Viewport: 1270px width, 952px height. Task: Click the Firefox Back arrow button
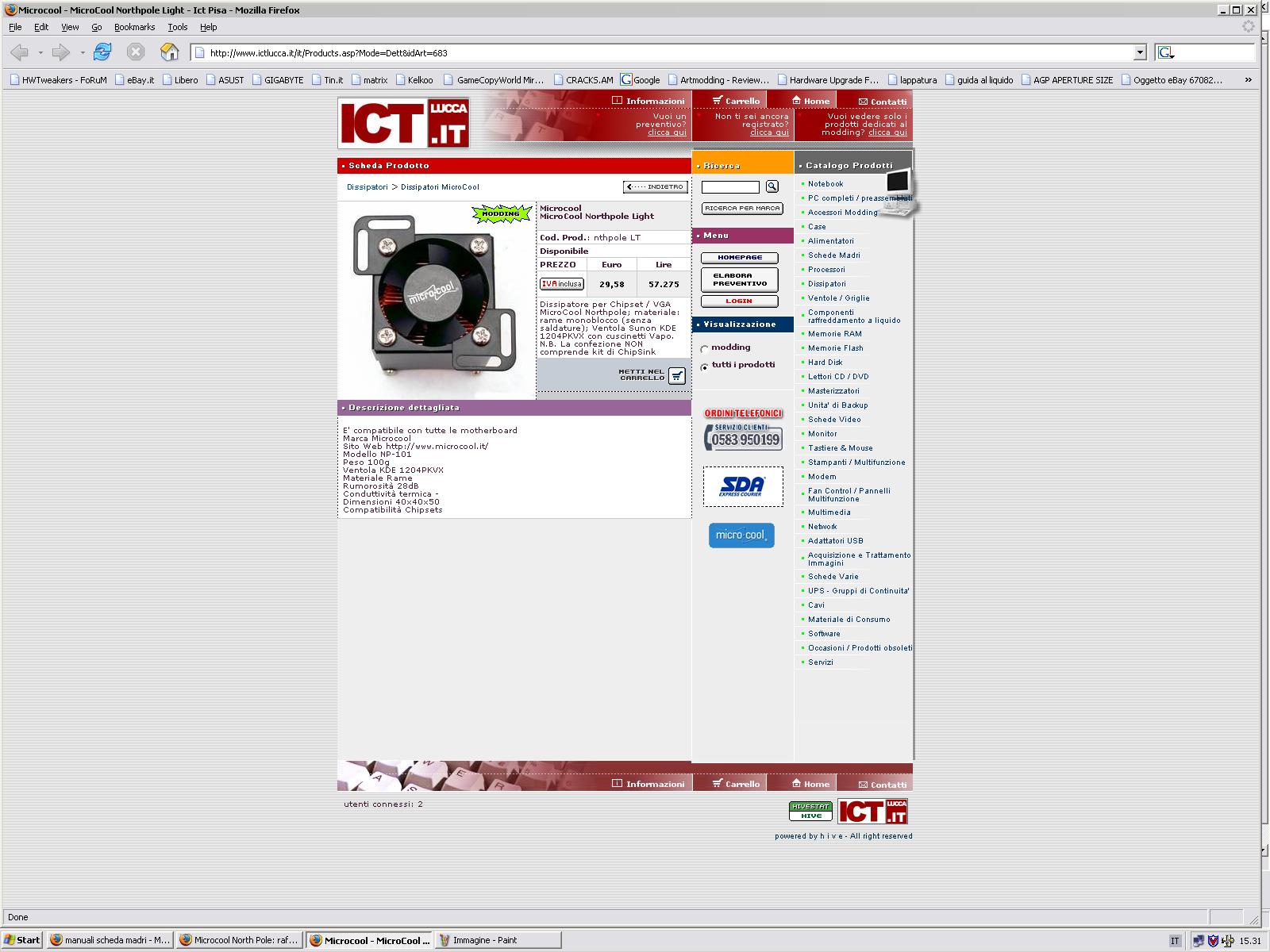point(20,52)
